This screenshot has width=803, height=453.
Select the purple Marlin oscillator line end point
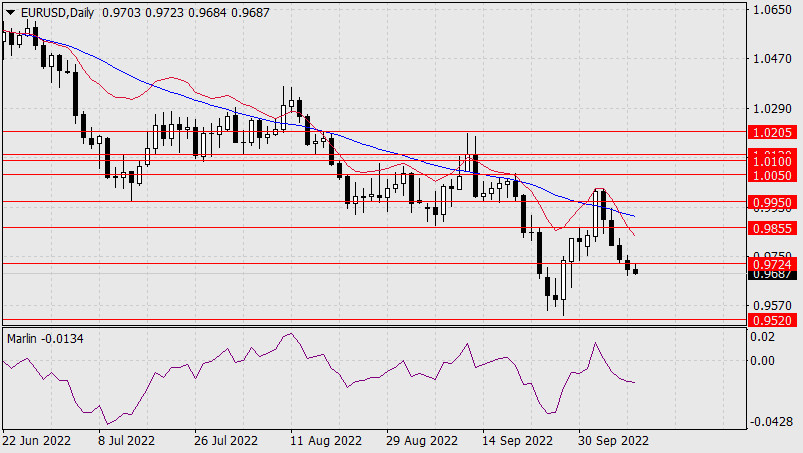635,382
